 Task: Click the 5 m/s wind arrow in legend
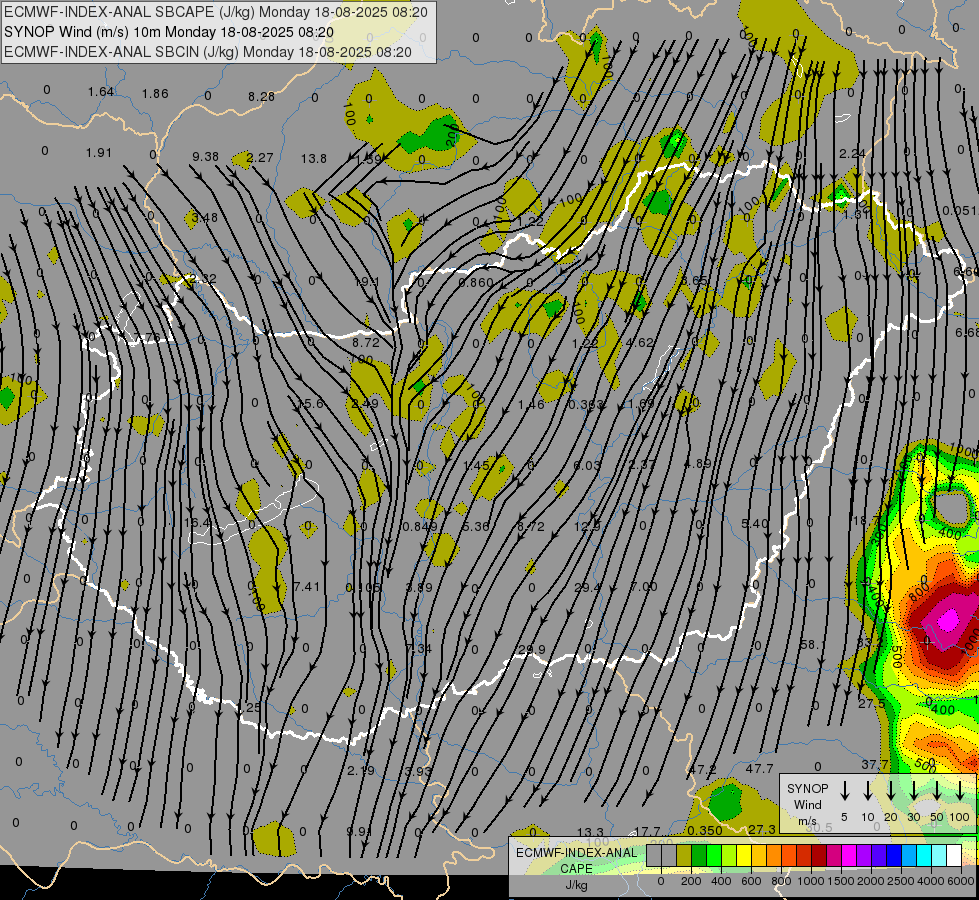pos(844,790)
